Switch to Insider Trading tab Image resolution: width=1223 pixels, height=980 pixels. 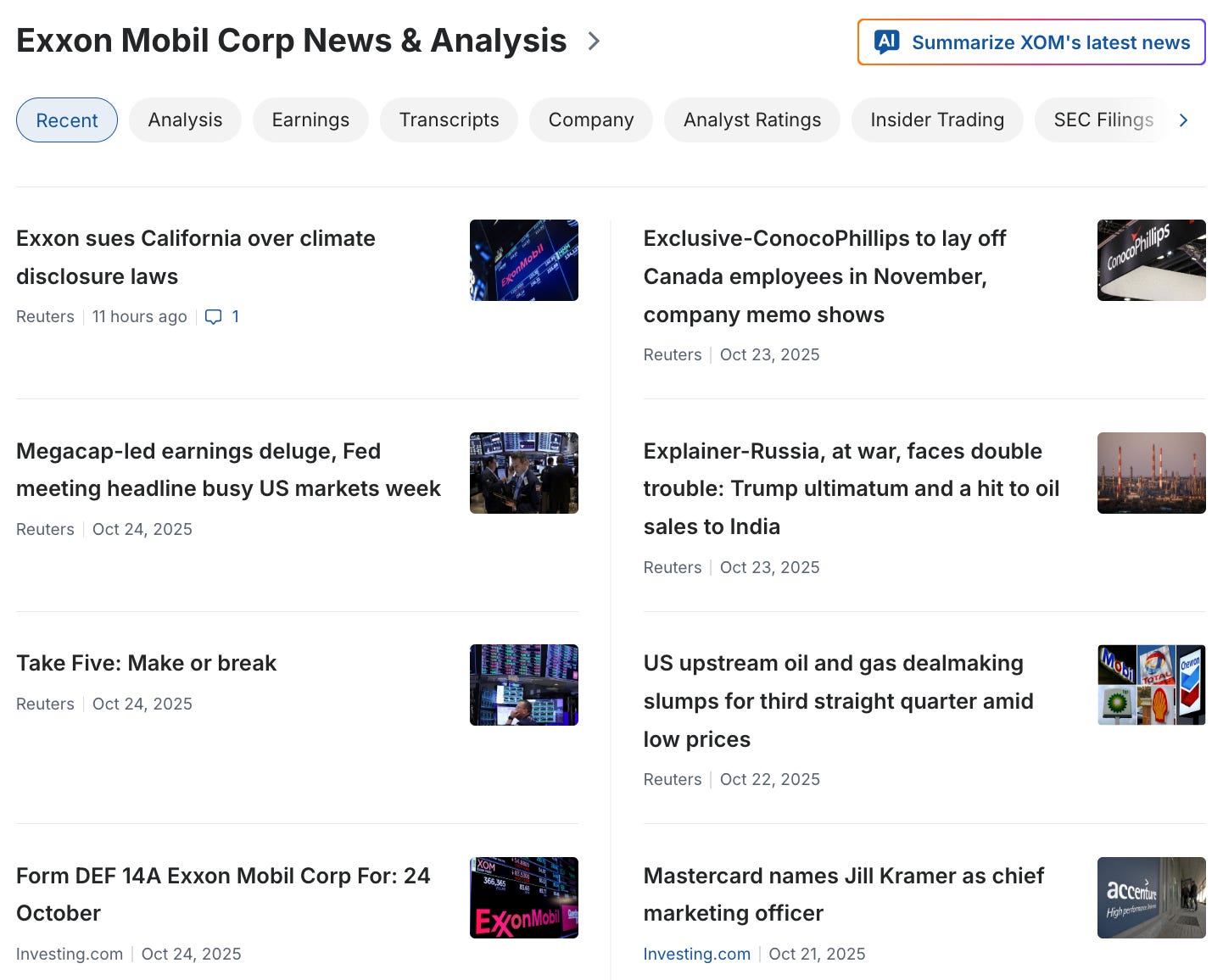[x=937, y=120]
